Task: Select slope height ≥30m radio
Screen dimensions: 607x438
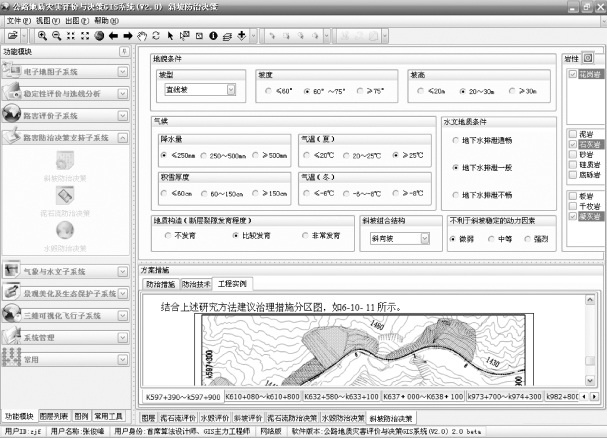Action: pos(512,91)
